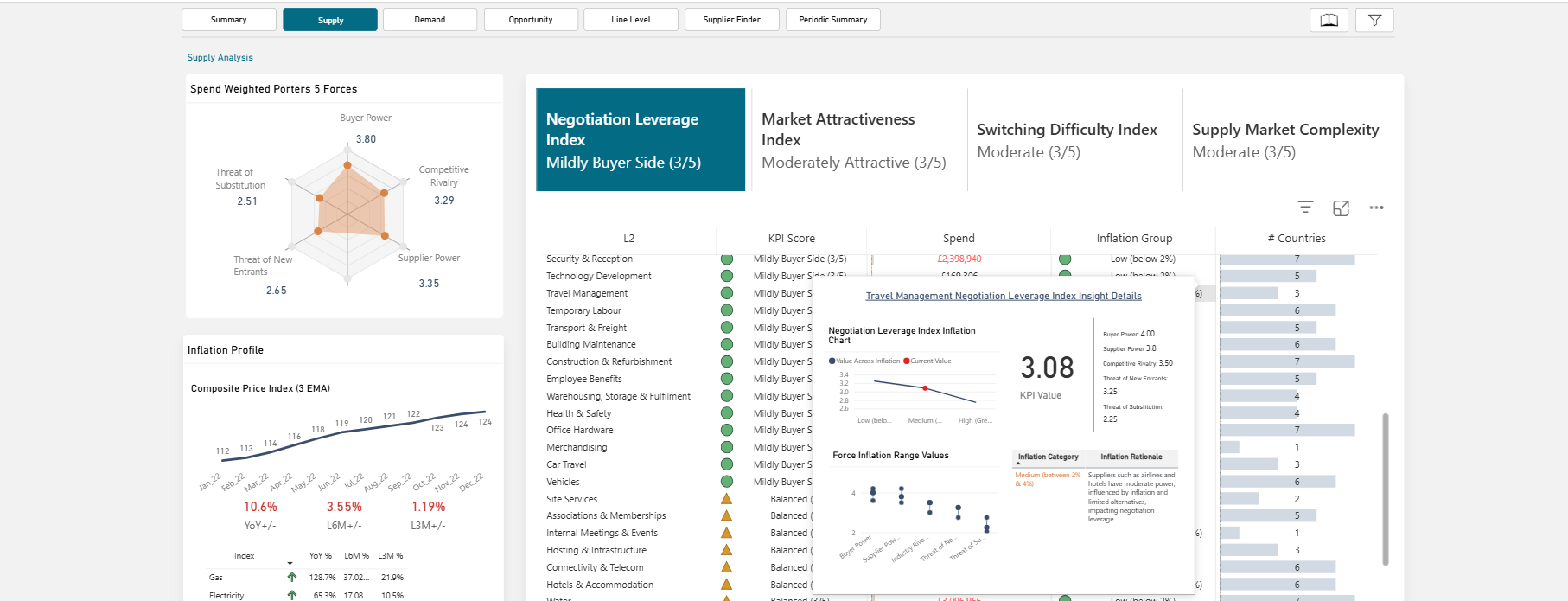Click the red Current Value legend marker
The image size is (1568, 601).
point(906,361)
